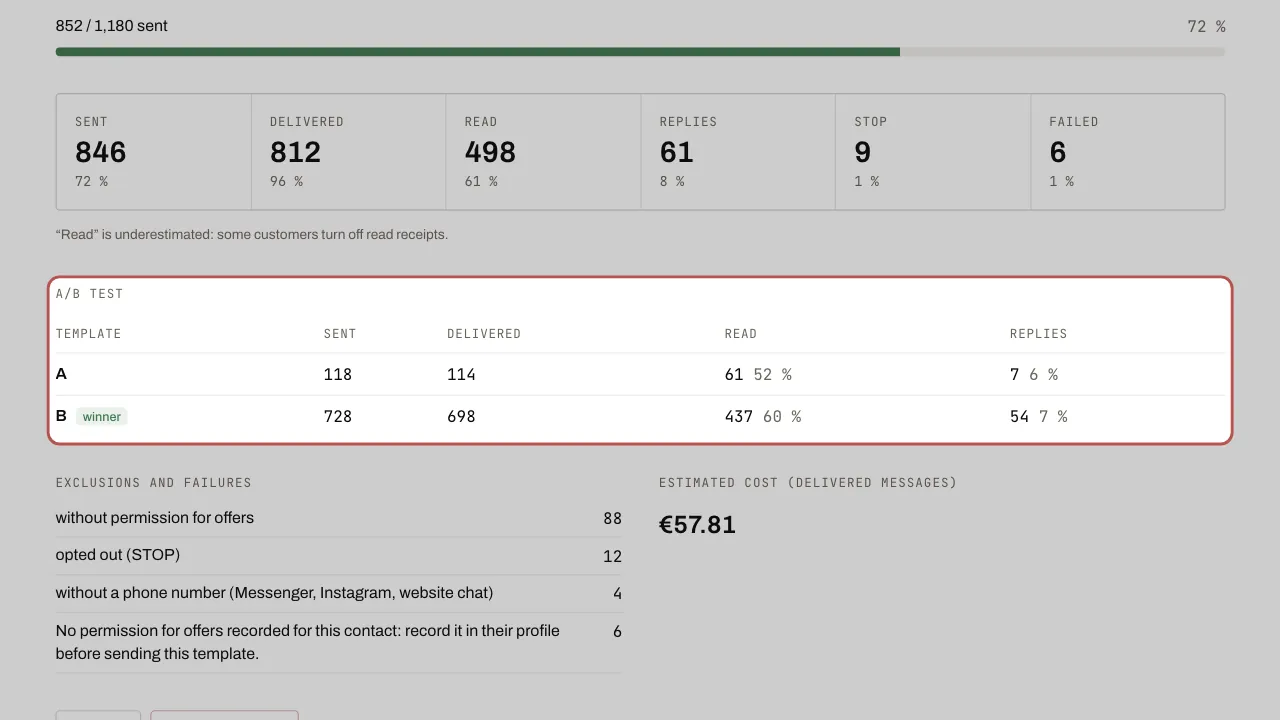1280x720 pixels.
Task: Select the 498 value in the Read card
Action: click(x=490, y=152)
